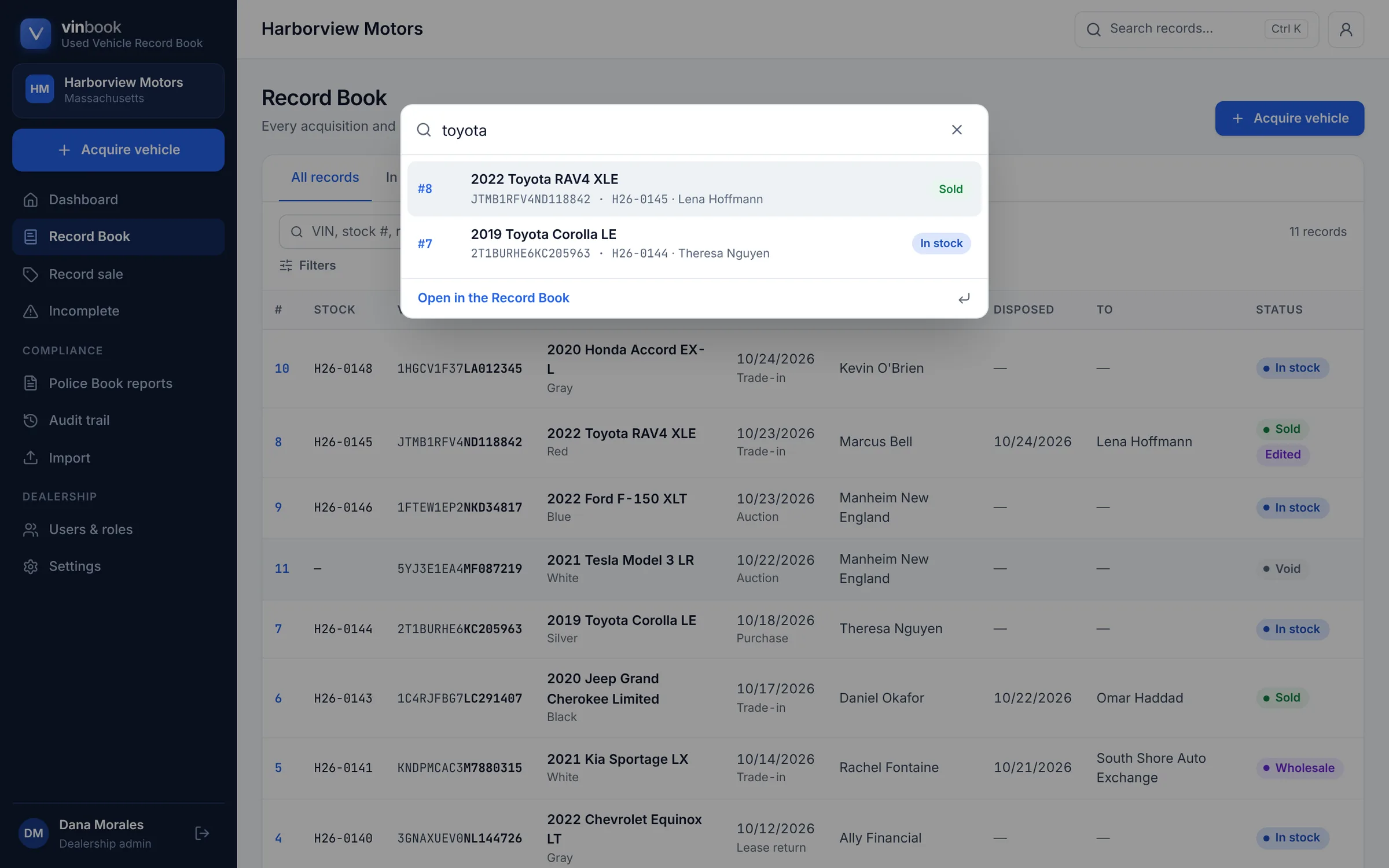Click the search query field containing toyota

[x=689, y=130]
